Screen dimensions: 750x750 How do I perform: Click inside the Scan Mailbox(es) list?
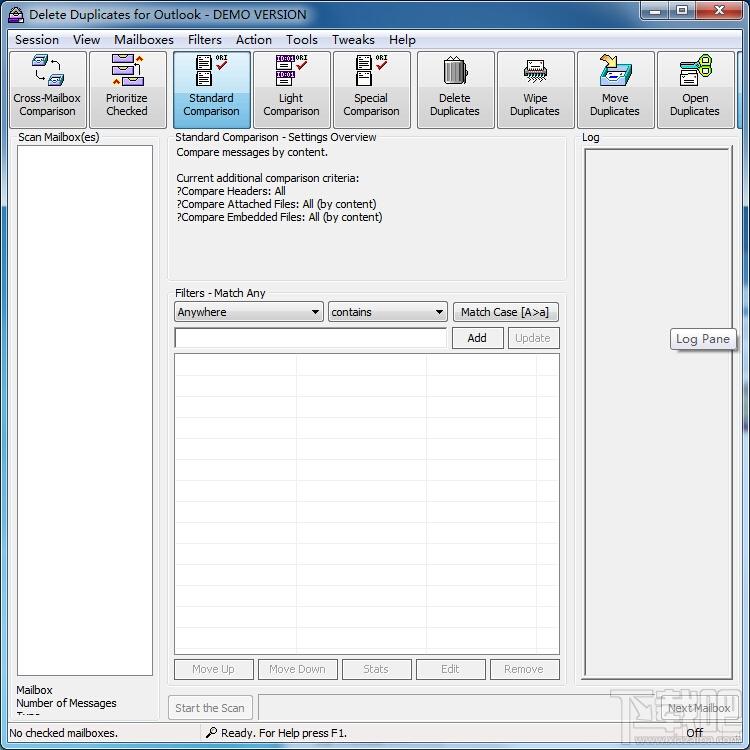[85, 410]
